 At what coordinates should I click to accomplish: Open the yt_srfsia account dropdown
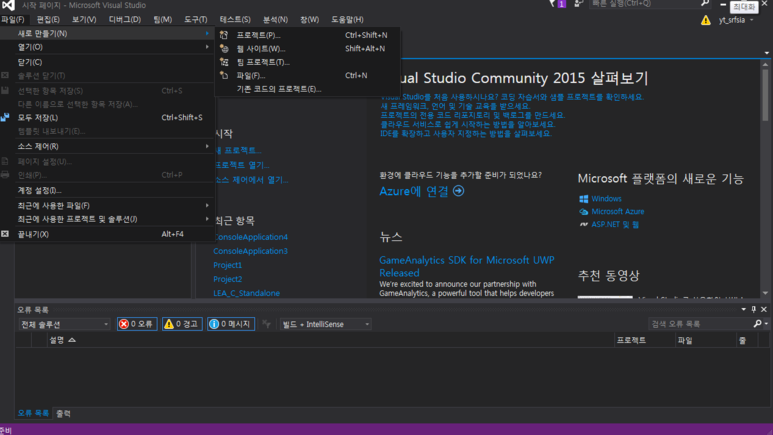[737, 20]
